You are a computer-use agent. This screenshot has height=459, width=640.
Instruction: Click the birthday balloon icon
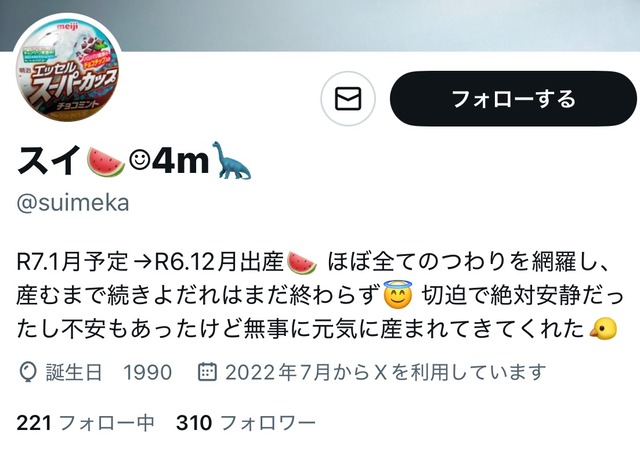(28, 372)
